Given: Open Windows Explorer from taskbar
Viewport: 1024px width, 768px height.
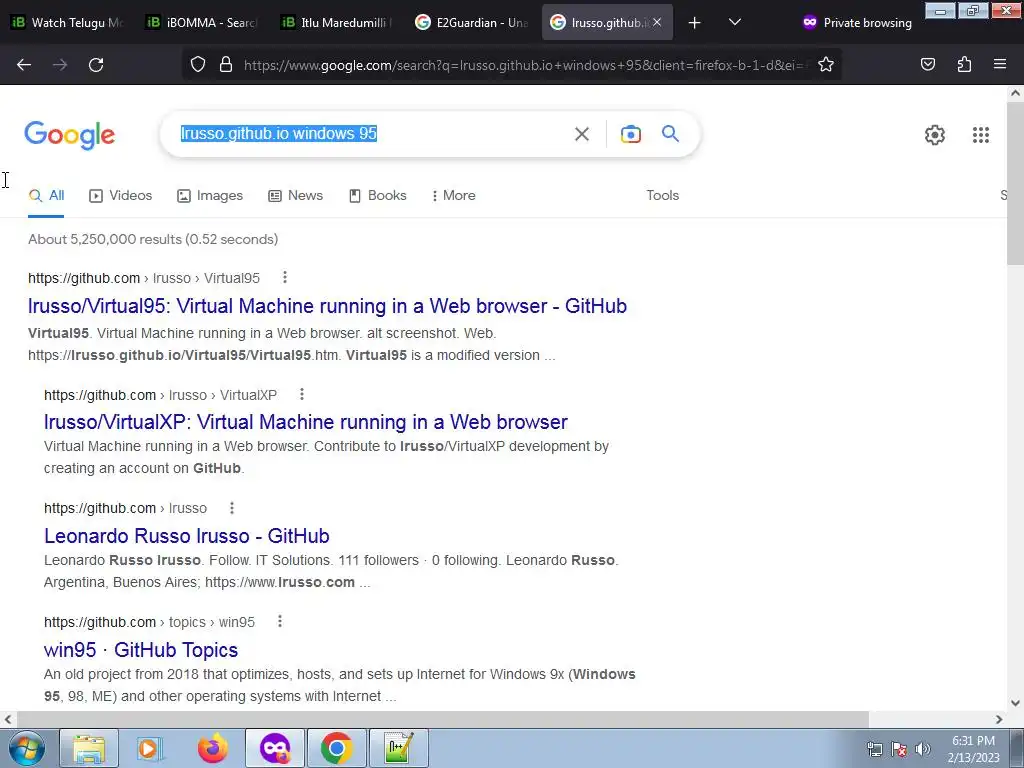Looking at the screenshot, I should click(x=89, y=748).
